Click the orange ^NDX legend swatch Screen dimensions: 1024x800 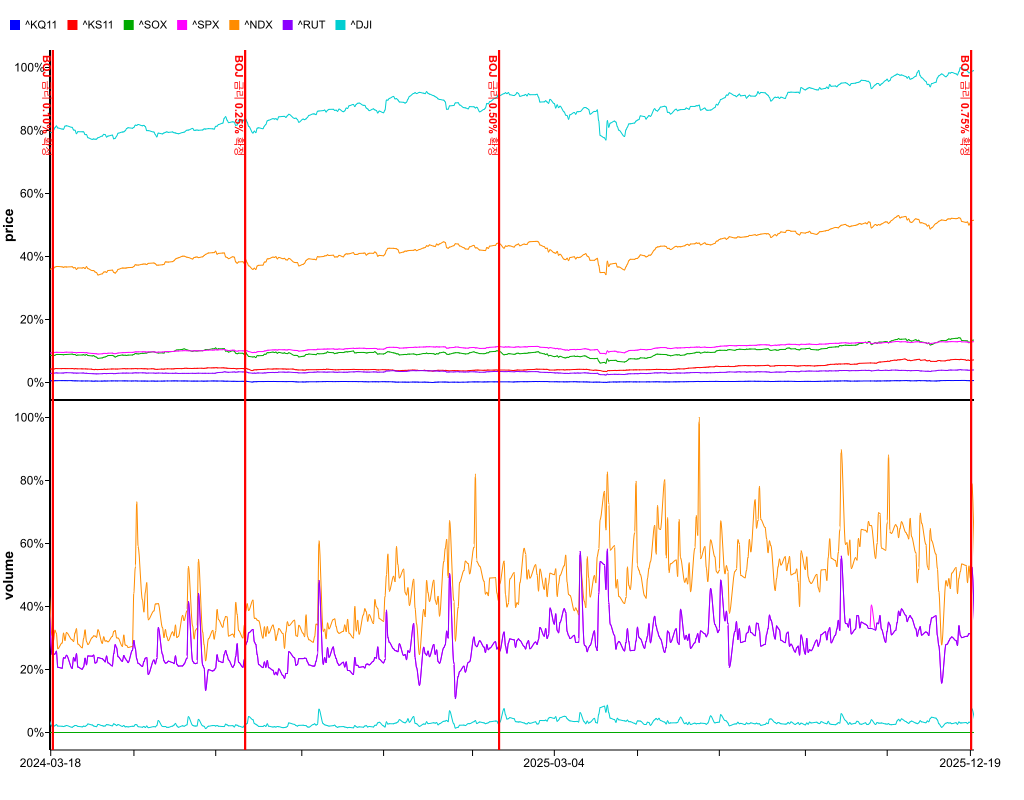point(234,24)
